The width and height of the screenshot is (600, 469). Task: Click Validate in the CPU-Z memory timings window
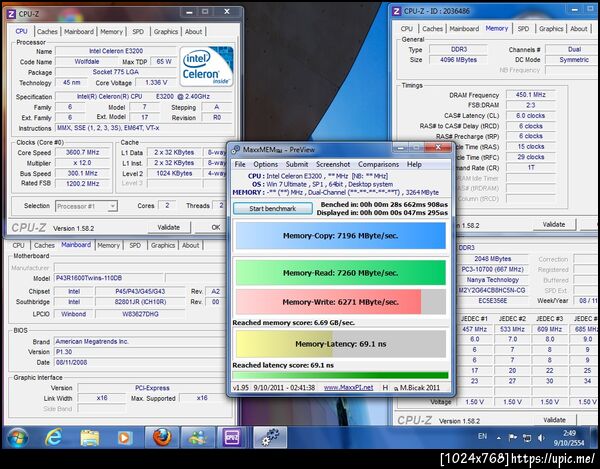click(554, 225)
